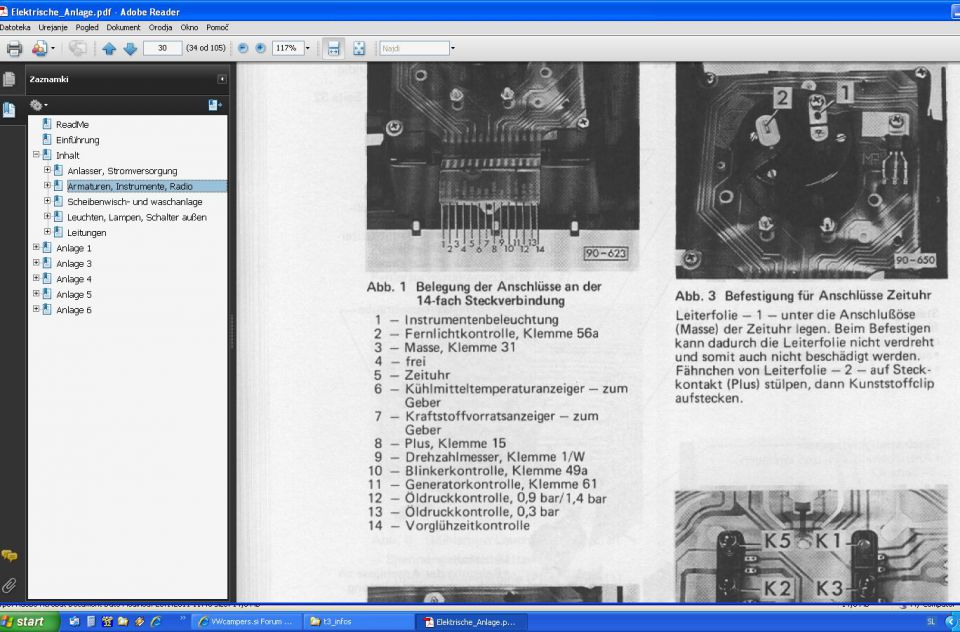This screenshot has width=960, height=632.
Task: Go to the next page with down arrow
Action: pos(130,48)
